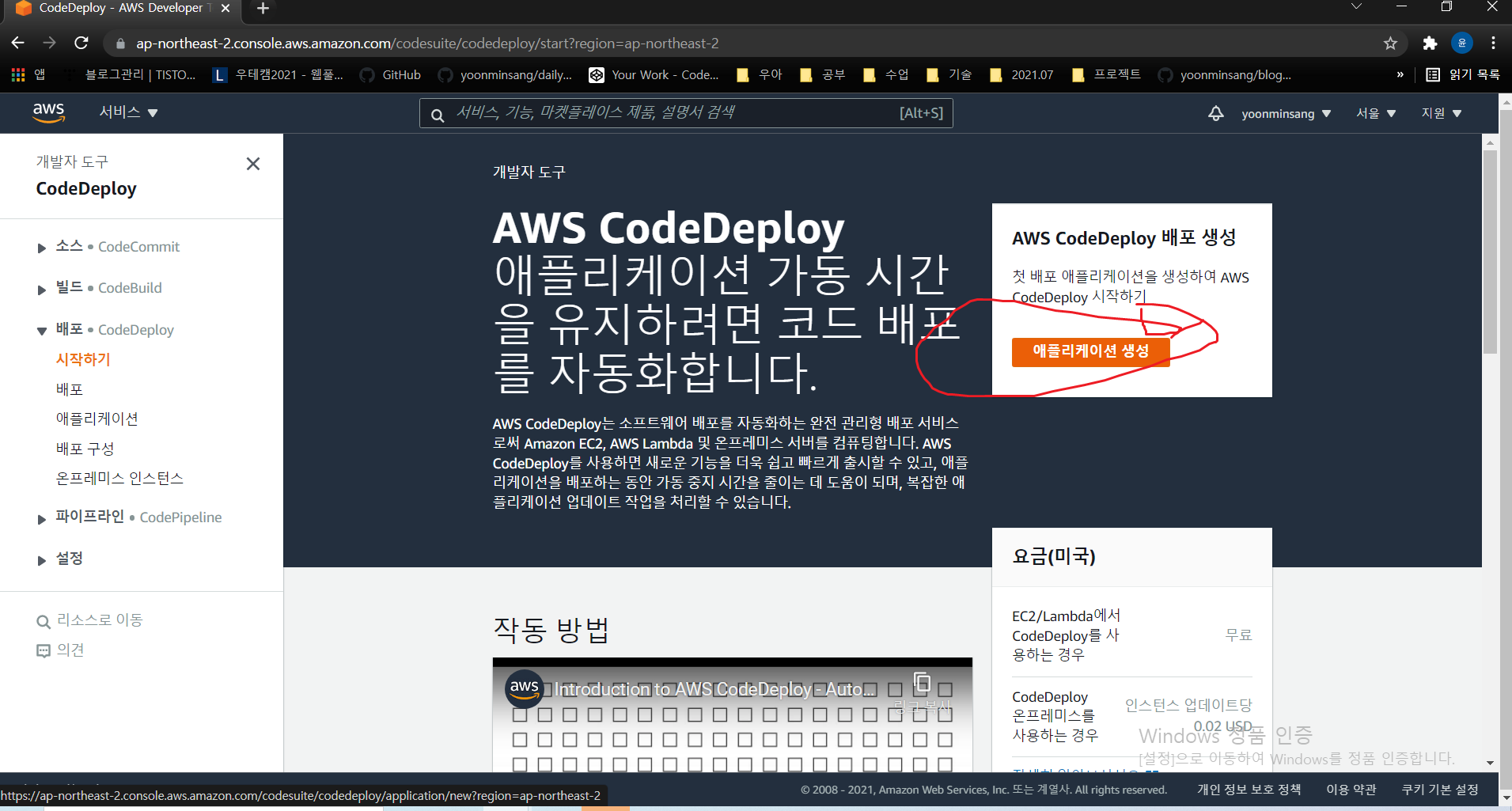Reload the page with refresh icon

point(81,43)
